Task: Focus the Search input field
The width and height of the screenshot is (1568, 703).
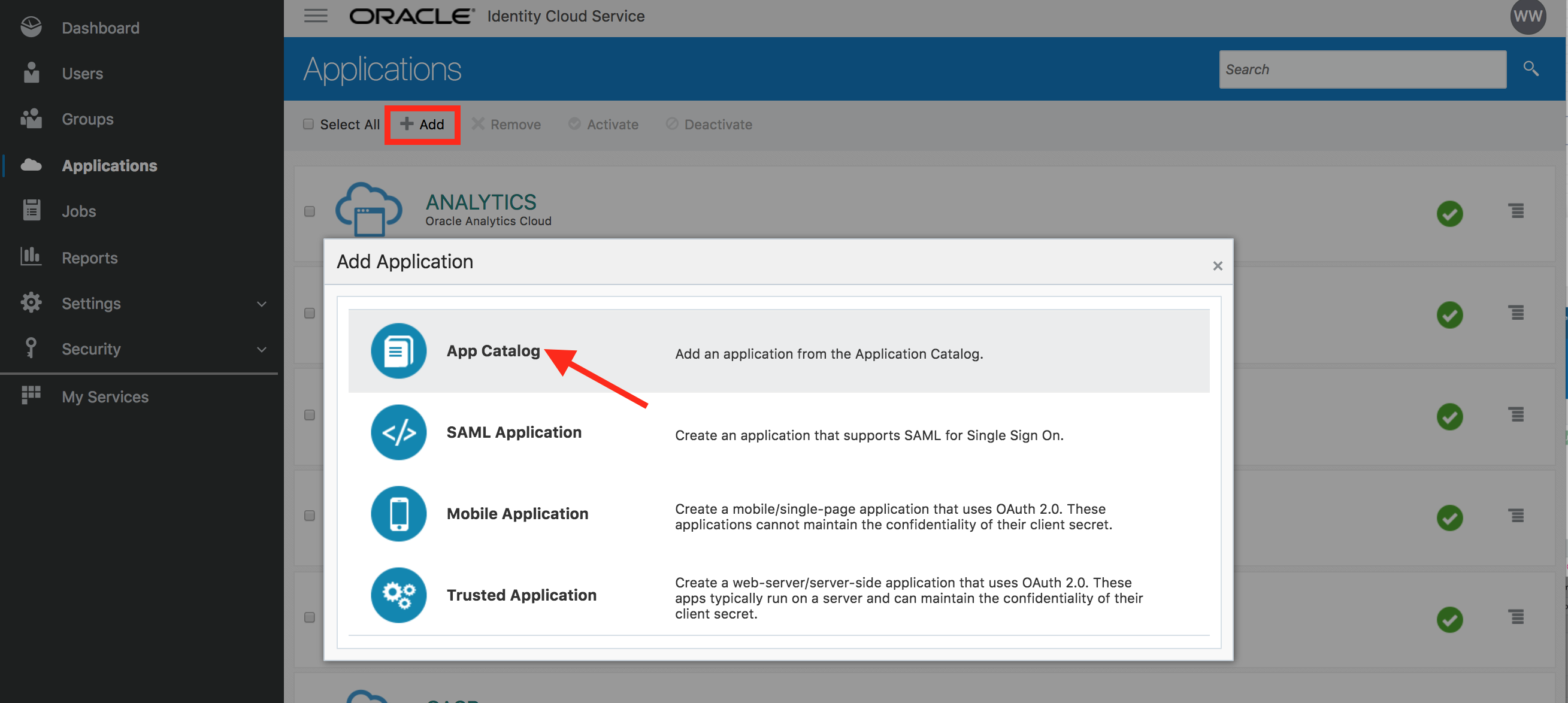Action: coord(1362,69)
